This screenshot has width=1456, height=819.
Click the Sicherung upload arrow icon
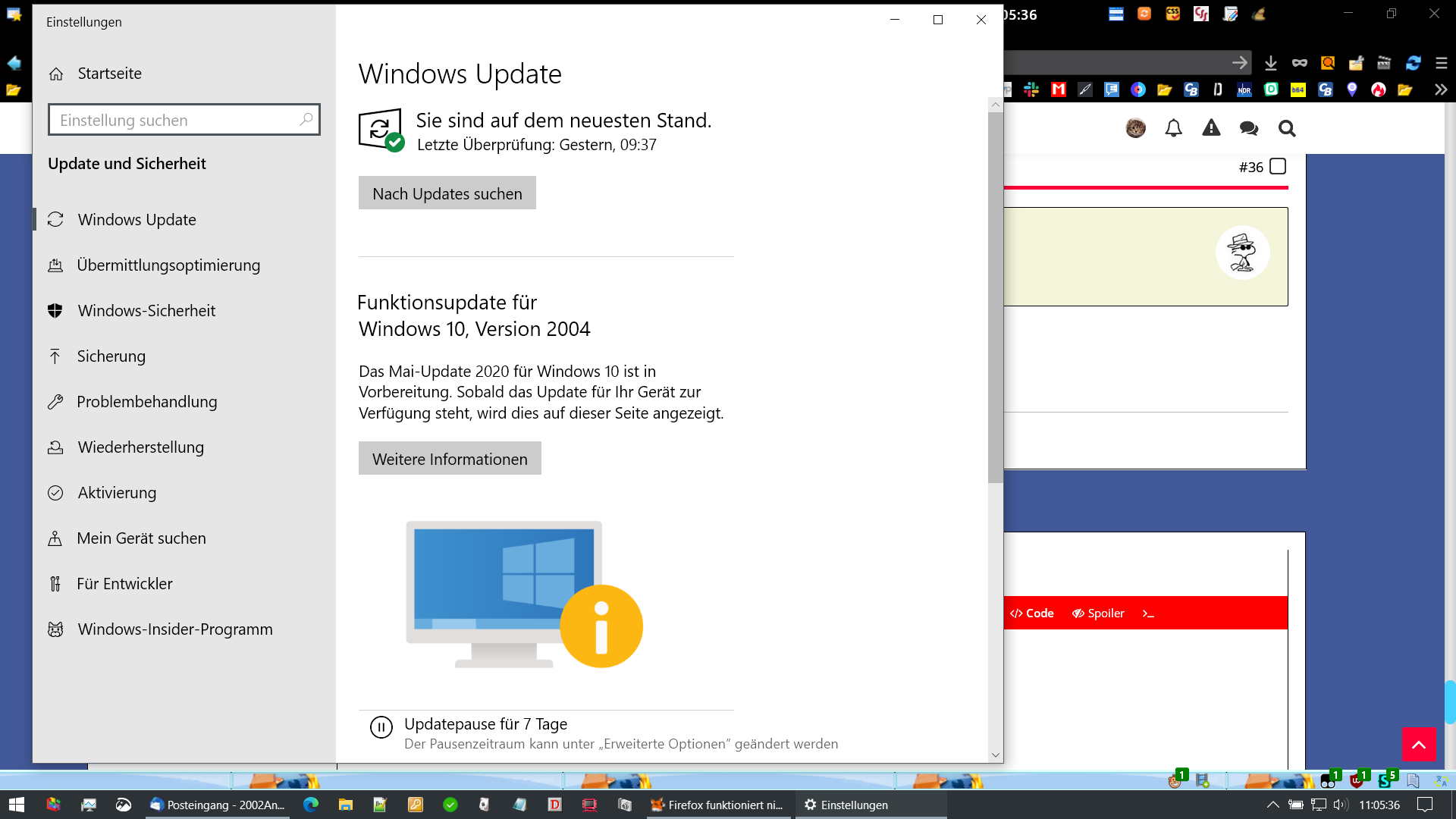pyautogui.click(x=55, y=356)
